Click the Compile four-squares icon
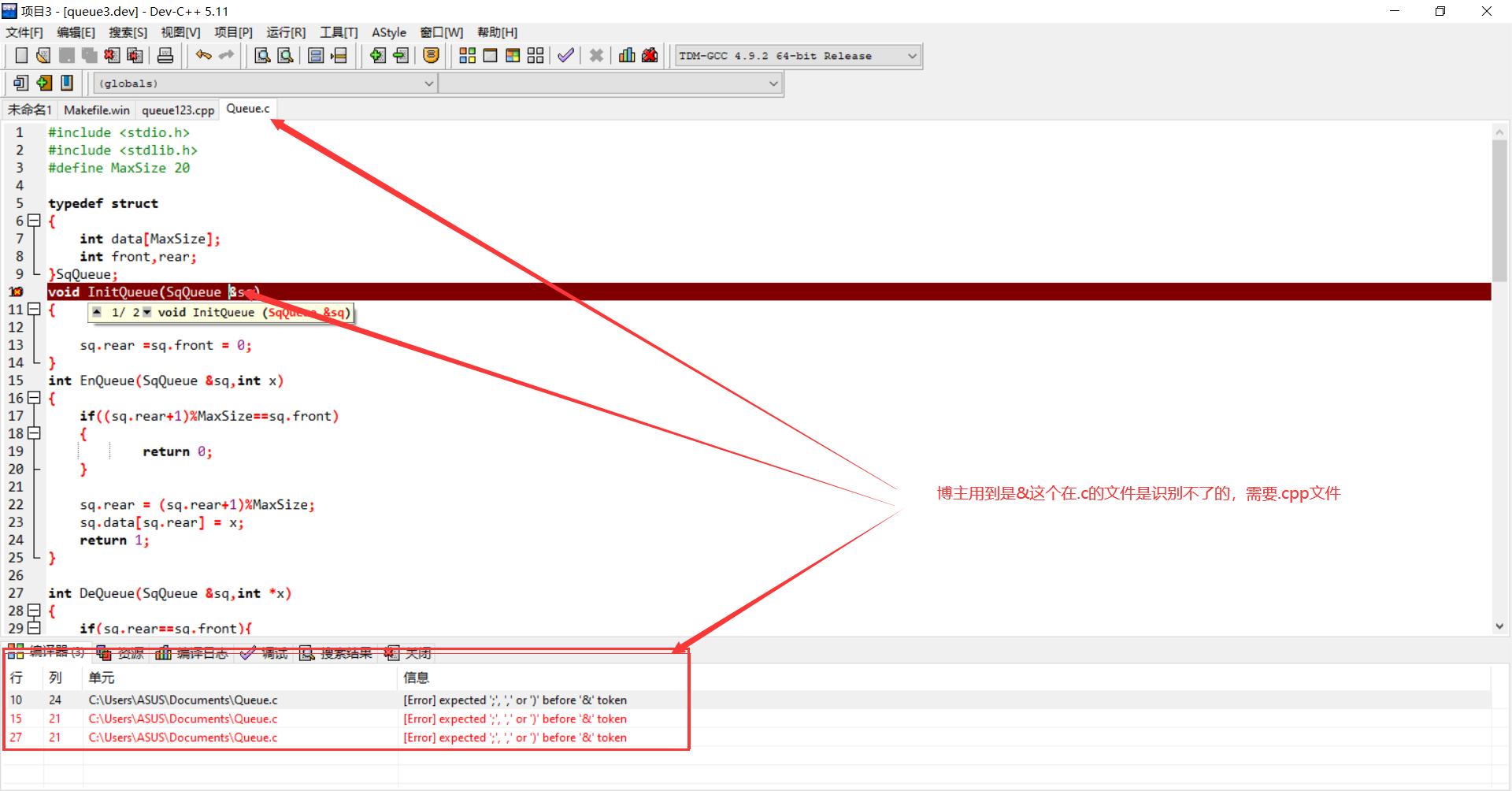Image resolution: width=1512 pixels, height=791 pixels. click(x=467, y=55)
